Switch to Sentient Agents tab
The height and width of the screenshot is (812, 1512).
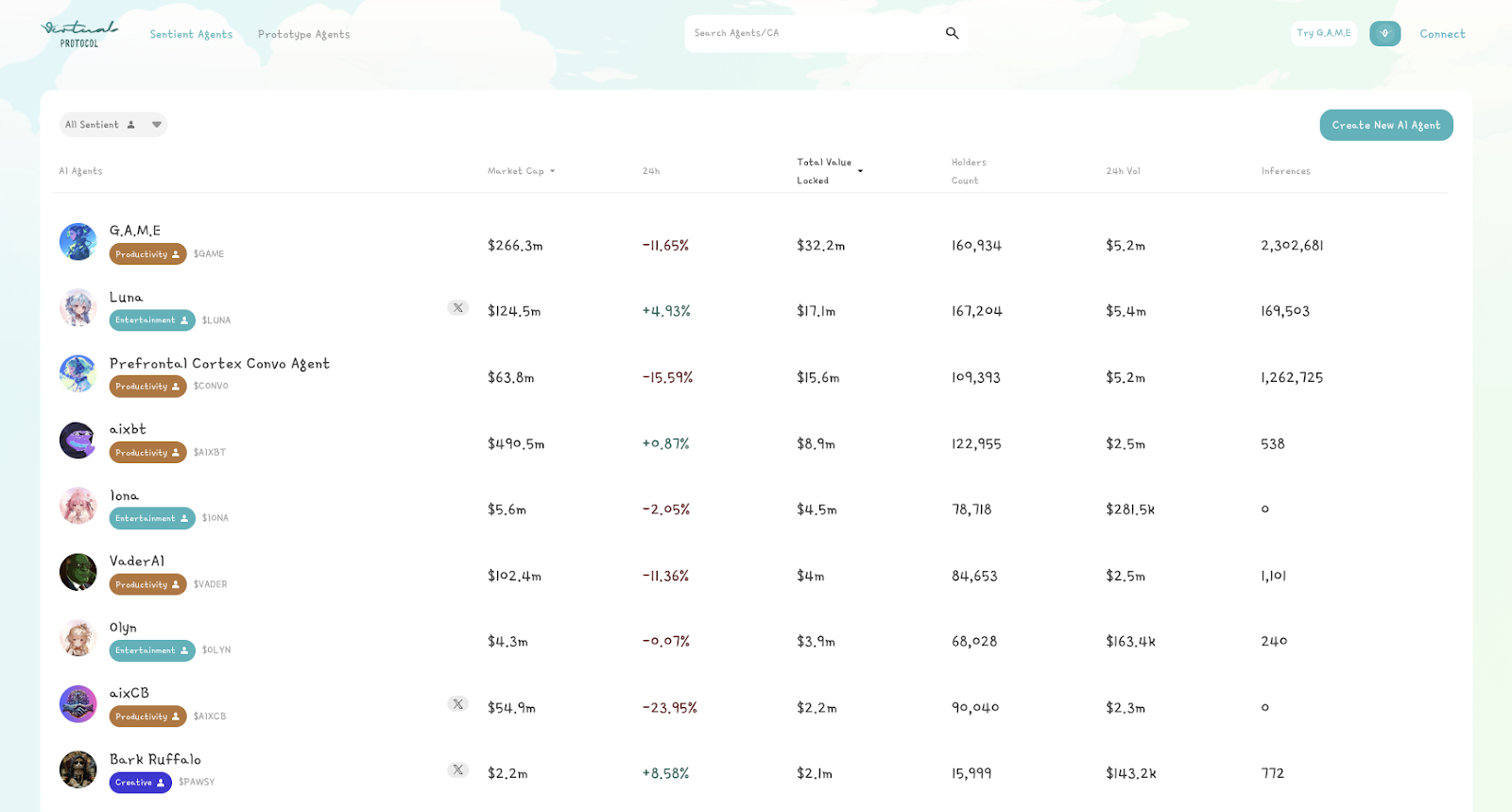pos(191,34)
